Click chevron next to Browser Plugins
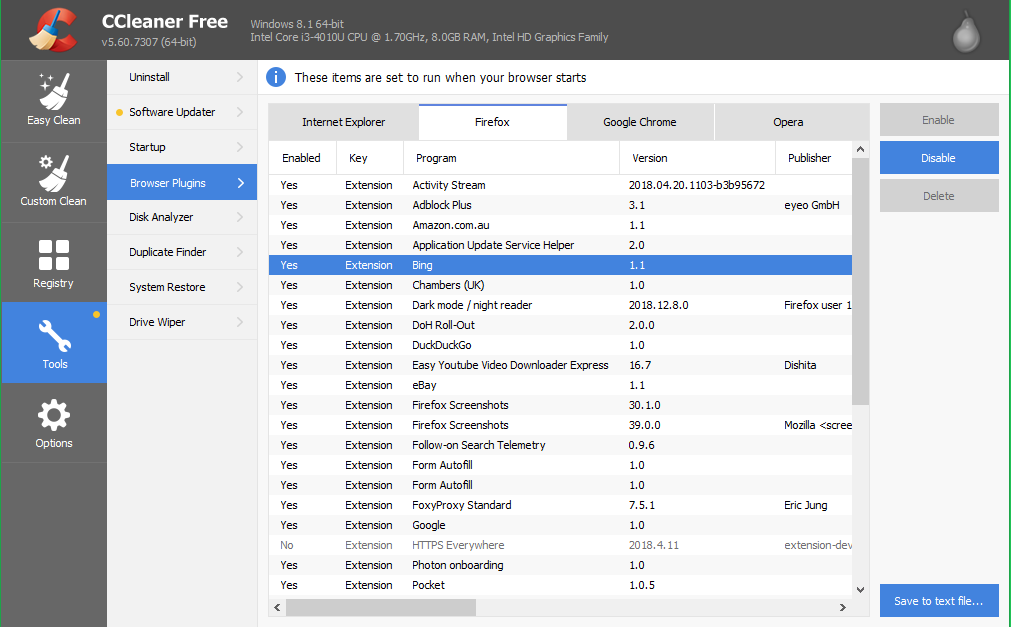 pos(240,183)
